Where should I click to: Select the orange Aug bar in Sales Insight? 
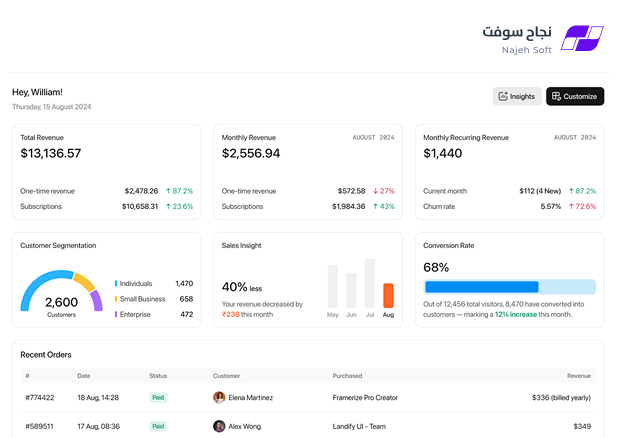coord(388,295)
